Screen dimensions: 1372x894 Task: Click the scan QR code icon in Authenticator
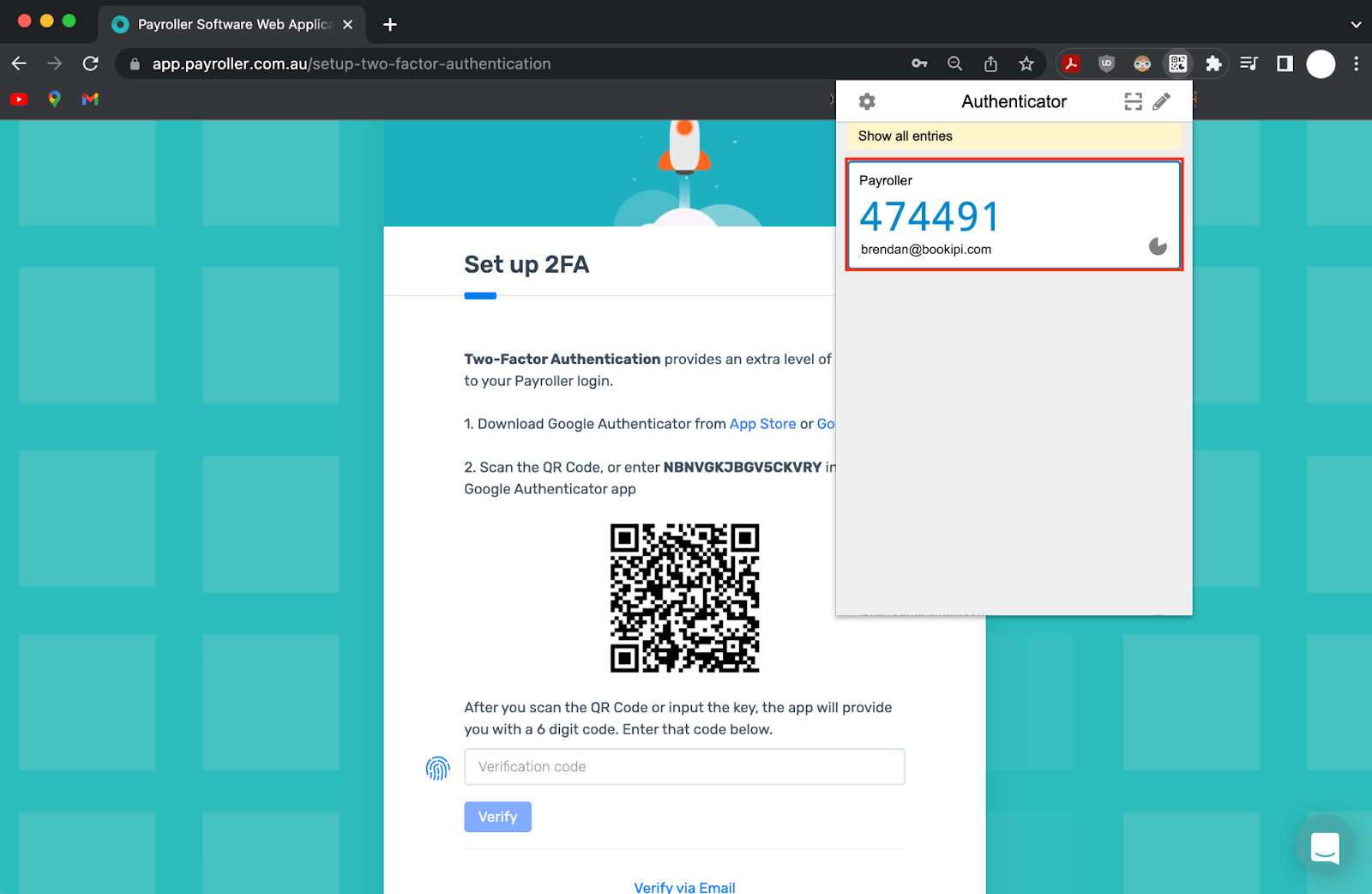coord(1133,100)
